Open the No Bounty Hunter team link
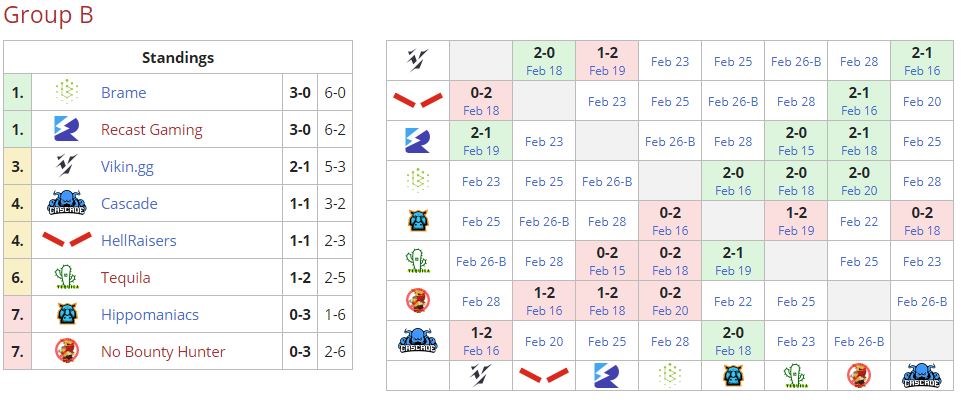This screenshot has width=962, height=403. click(x=162, y=352)
